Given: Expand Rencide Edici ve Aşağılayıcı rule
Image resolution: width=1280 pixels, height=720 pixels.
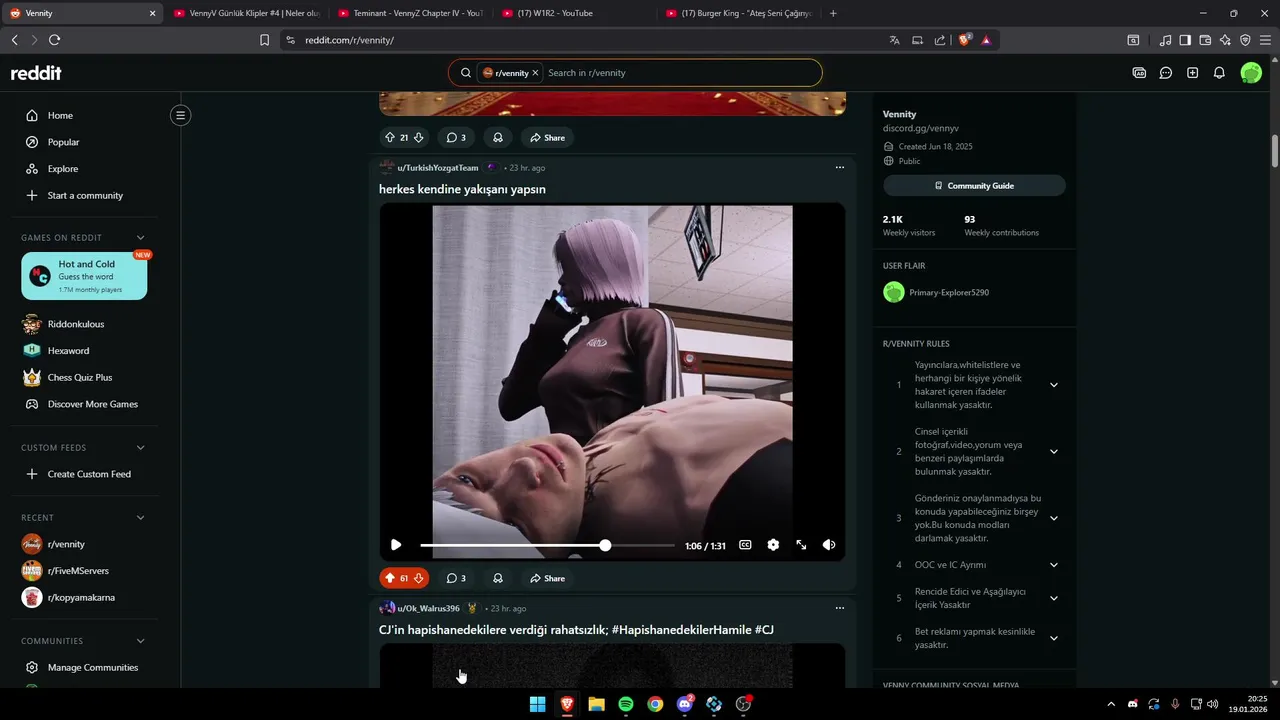Looking at the screenshot, I should 1053,598.
